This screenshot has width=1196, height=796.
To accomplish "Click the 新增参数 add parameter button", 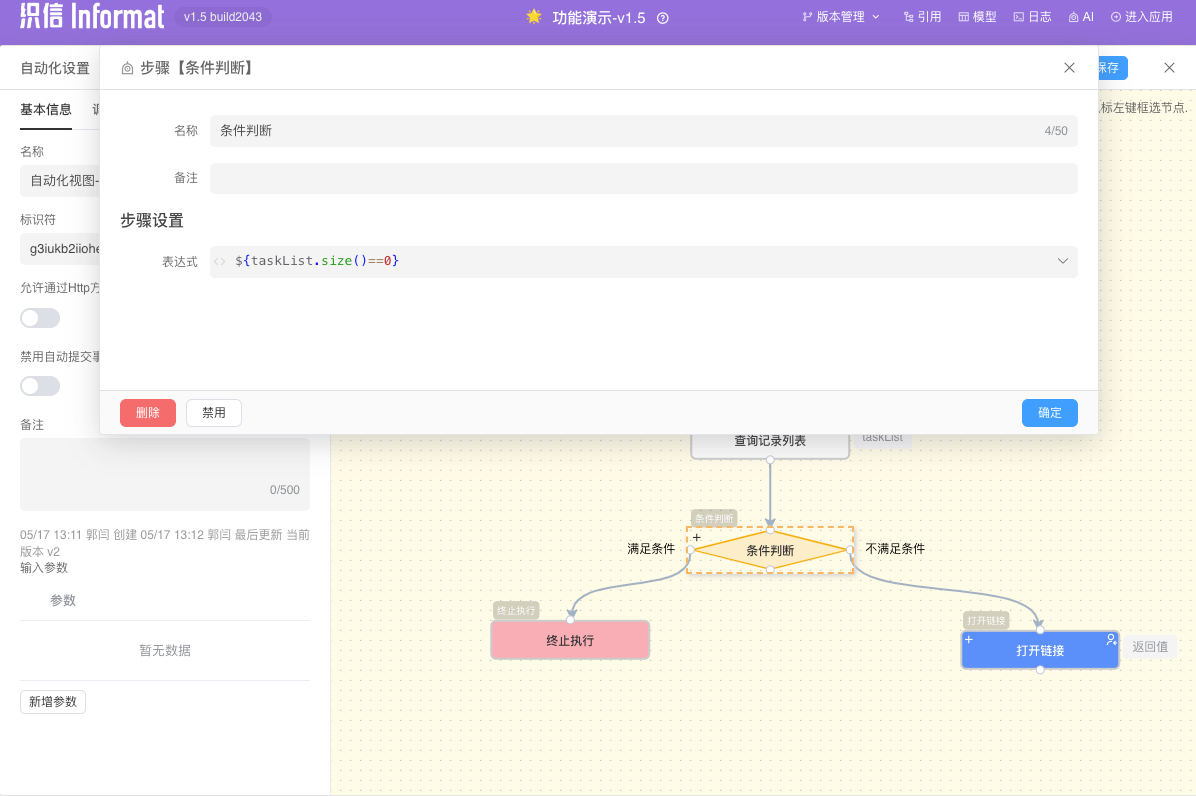I will coord(53,702).
